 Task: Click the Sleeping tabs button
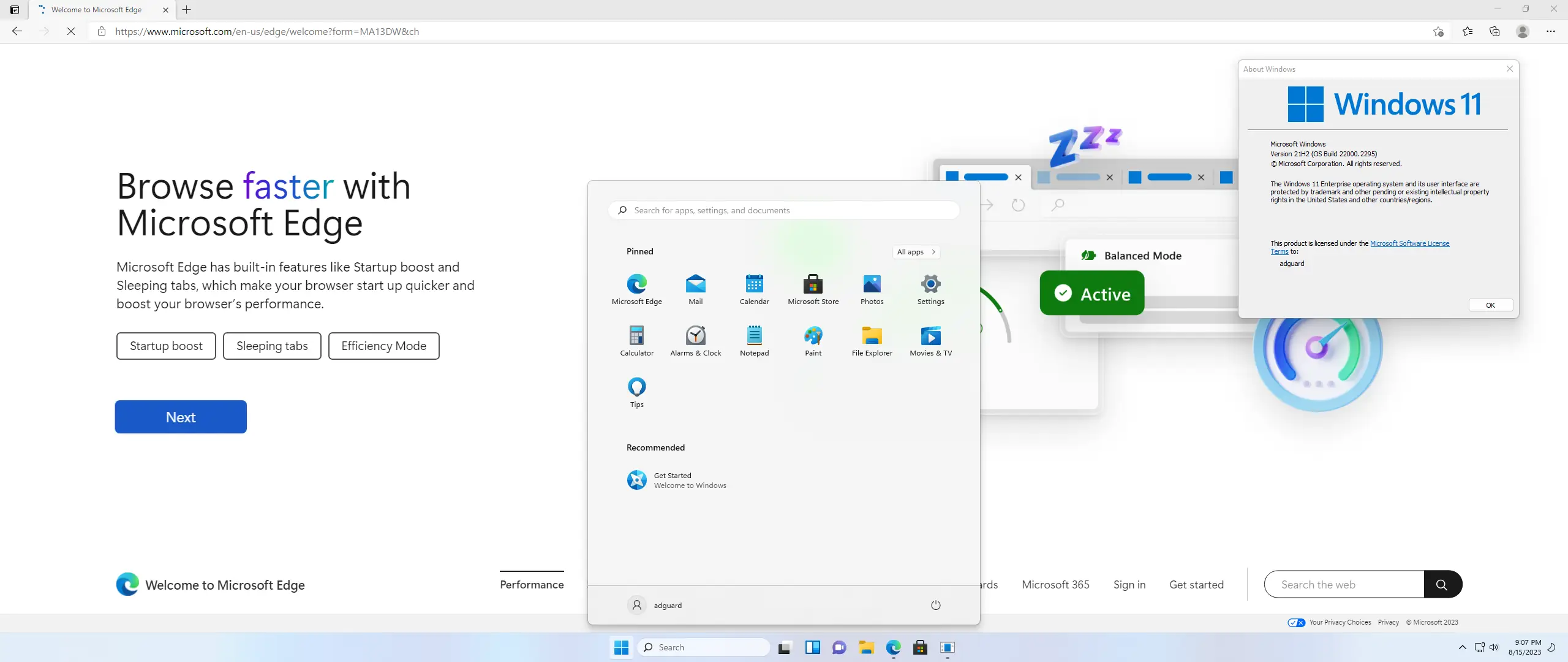pos(272,346)
